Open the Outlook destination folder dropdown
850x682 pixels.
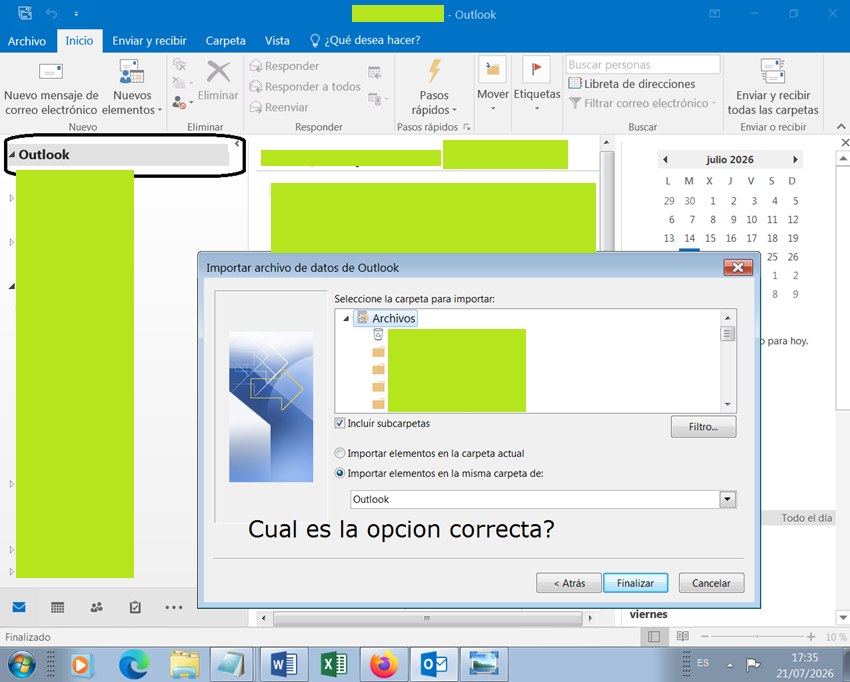click(x=727, y=499)
